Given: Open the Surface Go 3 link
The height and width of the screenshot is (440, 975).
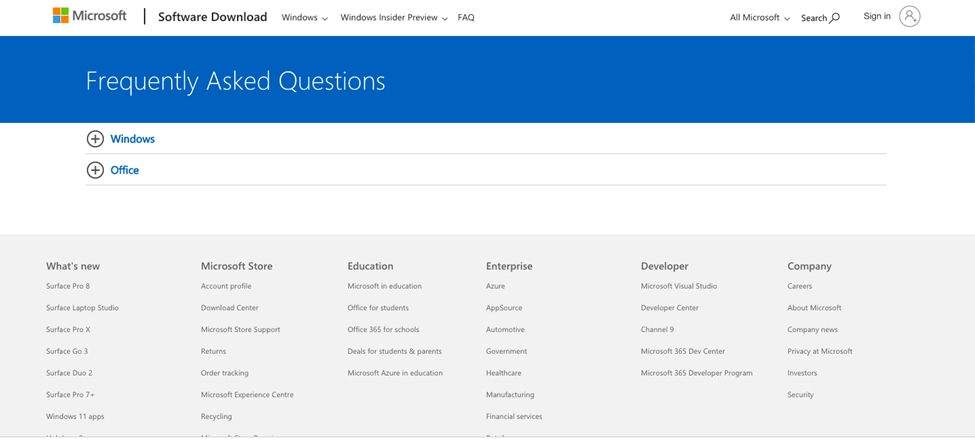Looking at the screenshot, I should coord(67,351).
